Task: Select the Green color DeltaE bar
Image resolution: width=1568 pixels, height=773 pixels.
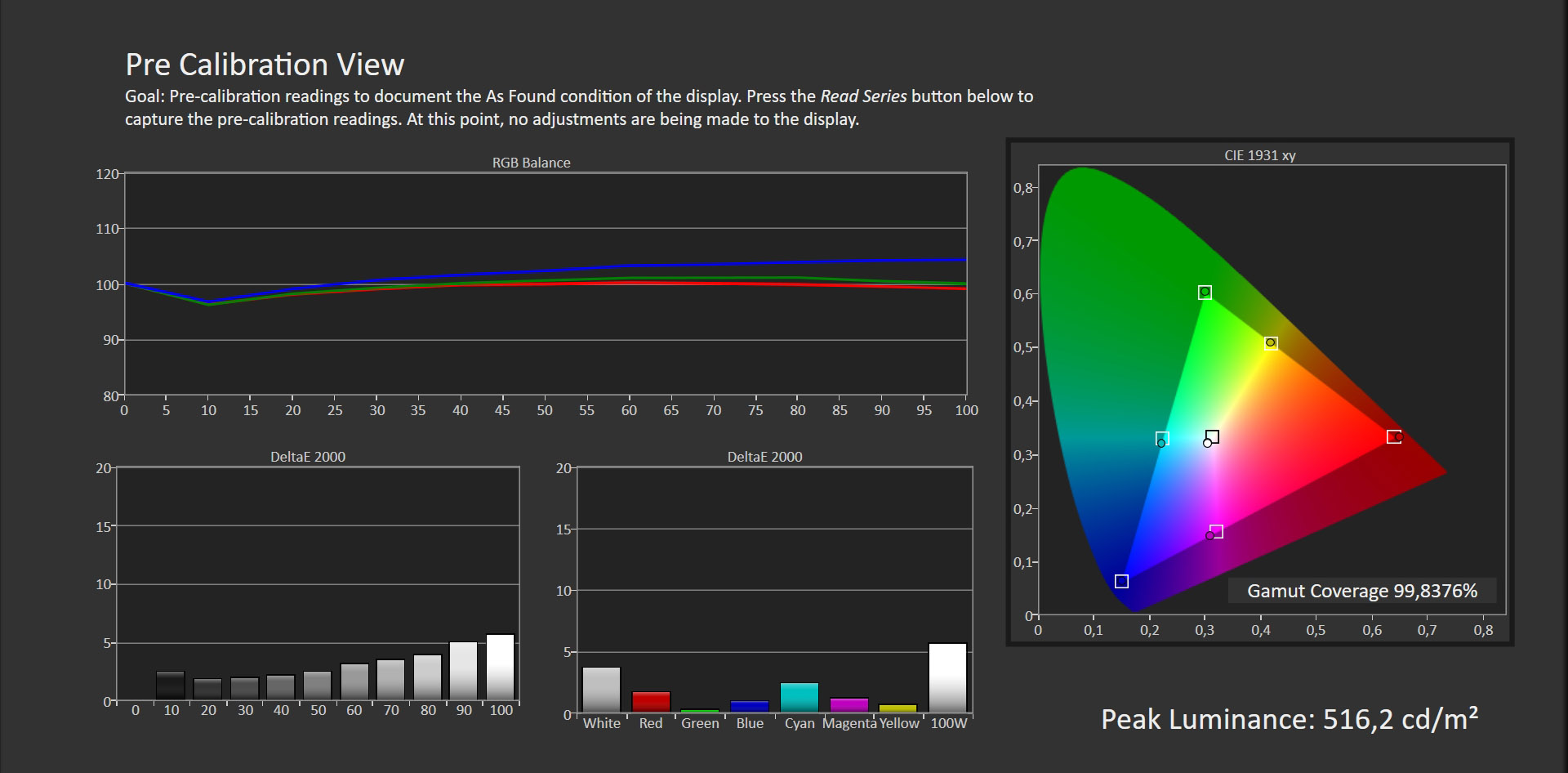Action: click(x=700, y=711)
